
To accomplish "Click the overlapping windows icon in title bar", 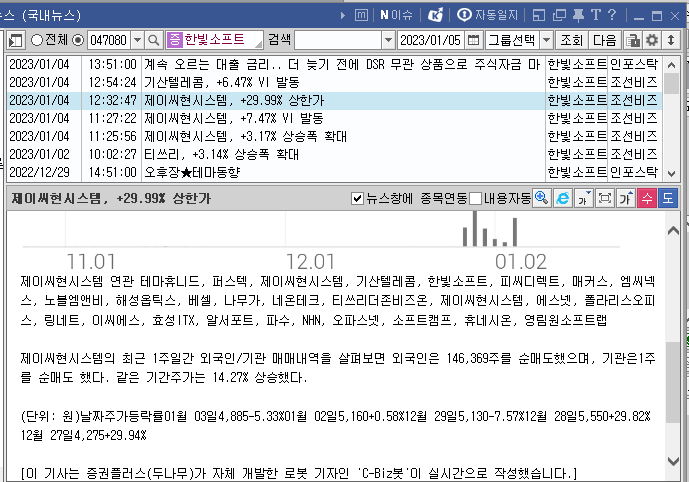I will 559,15.
